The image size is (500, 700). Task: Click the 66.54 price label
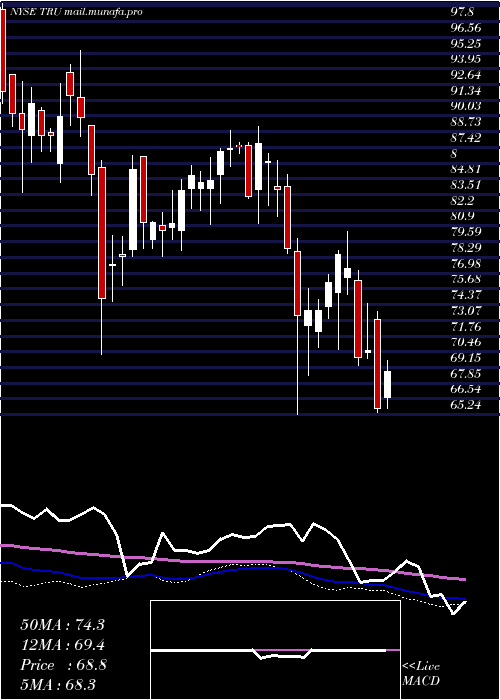click(466, 389)
